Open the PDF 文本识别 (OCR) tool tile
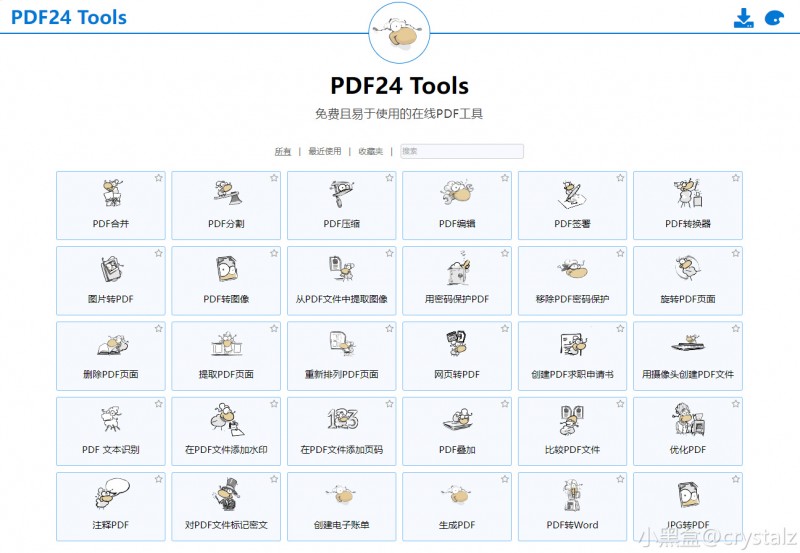 tap(111, 432)
